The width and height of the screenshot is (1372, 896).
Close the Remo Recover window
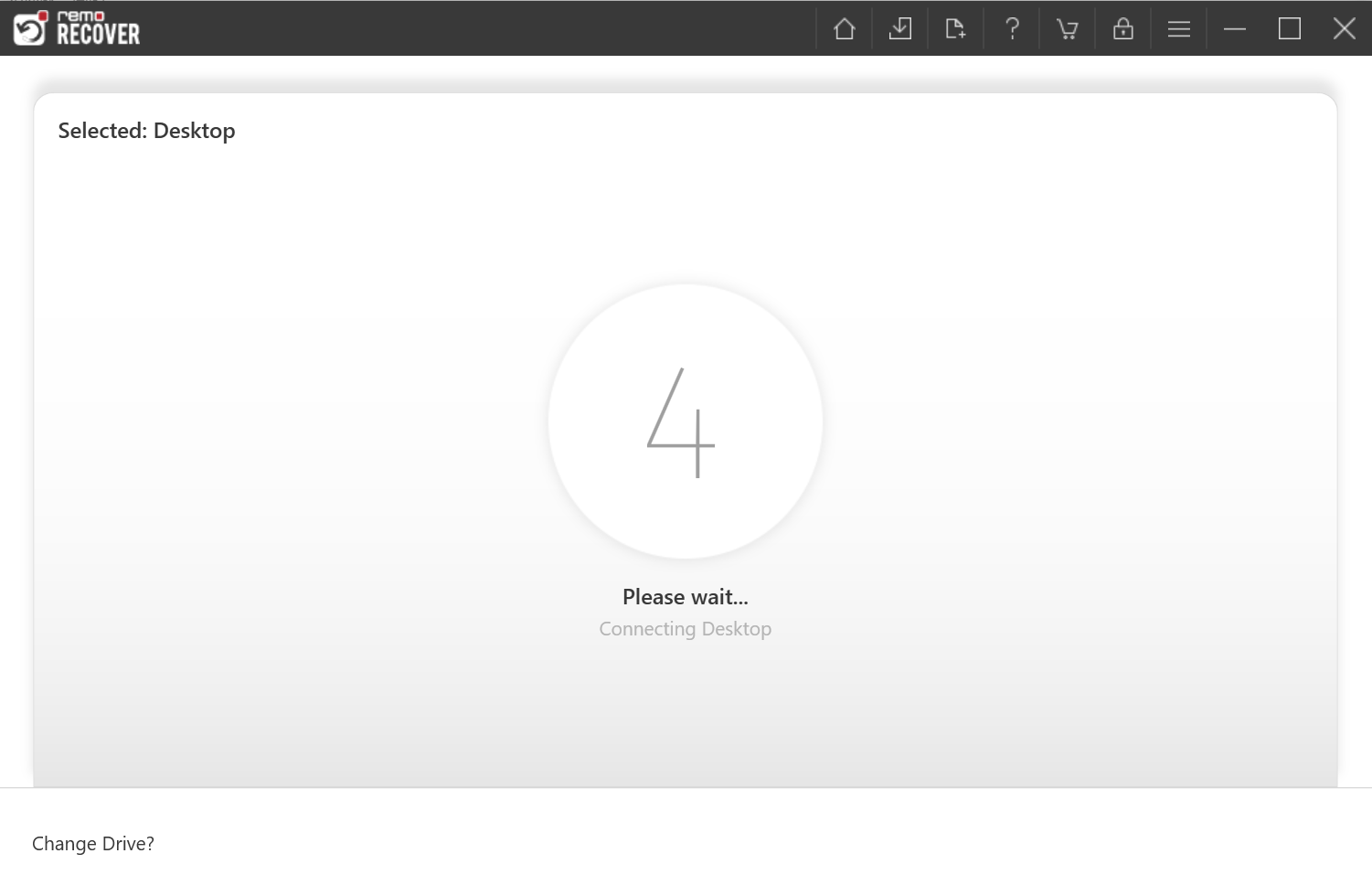1345,29
